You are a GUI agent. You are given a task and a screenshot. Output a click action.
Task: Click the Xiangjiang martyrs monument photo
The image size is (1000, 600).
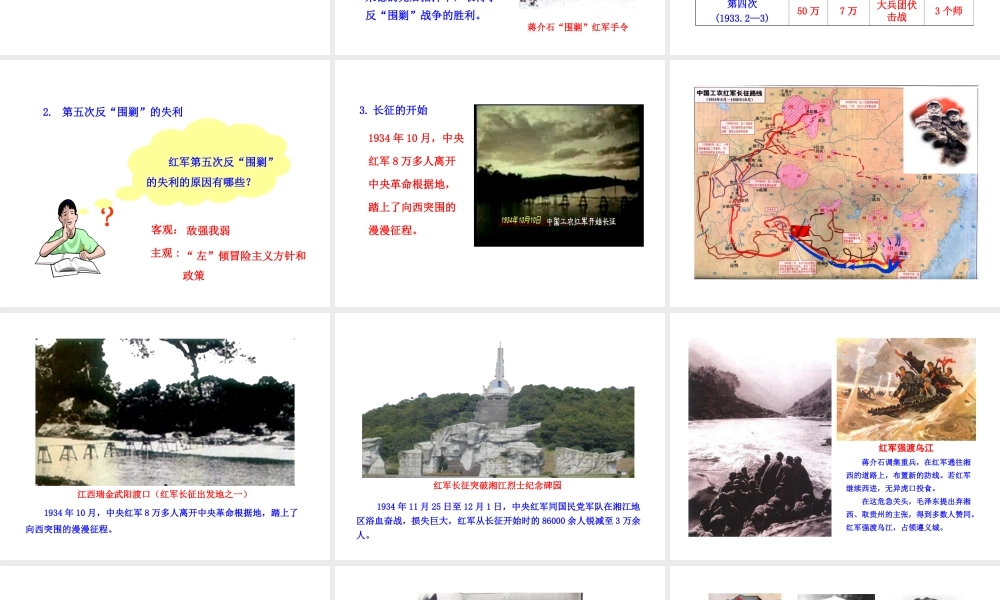pyautogui.click(x=498, y=410)
